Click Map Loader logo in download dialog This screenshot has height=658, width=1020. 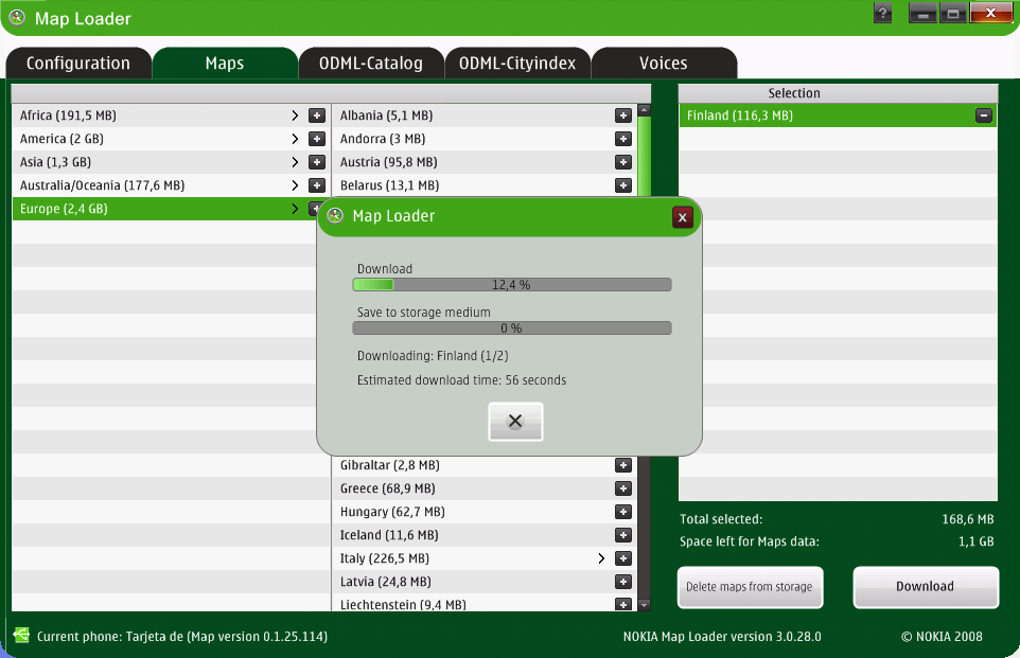click(x=335, y=215)
